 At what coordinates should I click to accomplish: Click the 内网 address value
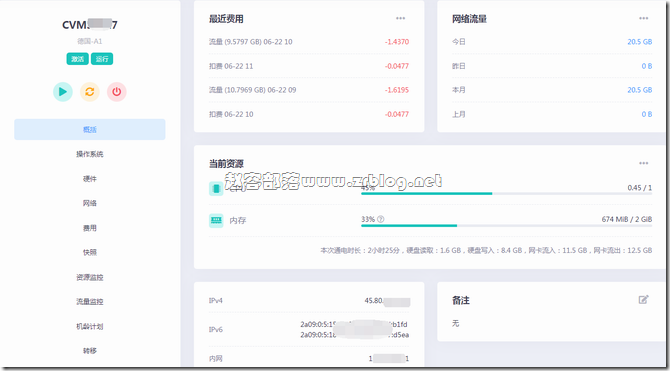point(388,359)
